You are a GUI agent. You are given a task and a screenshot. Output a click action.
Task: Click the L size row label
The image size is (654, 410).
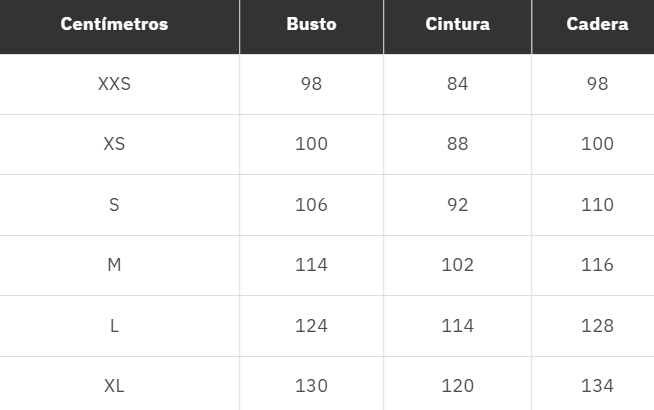tap(114, 326)
